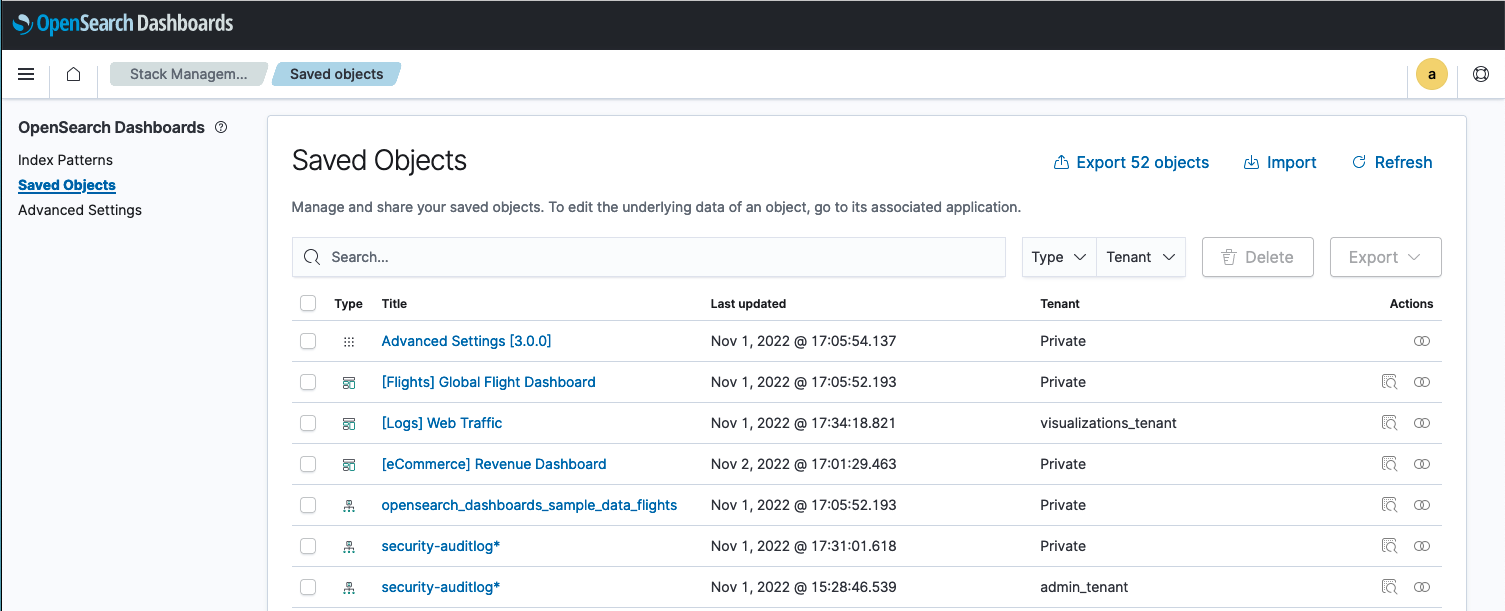Click the Title column header
1505x611 pixels.
pyautogui.click(x=394, y=303)
